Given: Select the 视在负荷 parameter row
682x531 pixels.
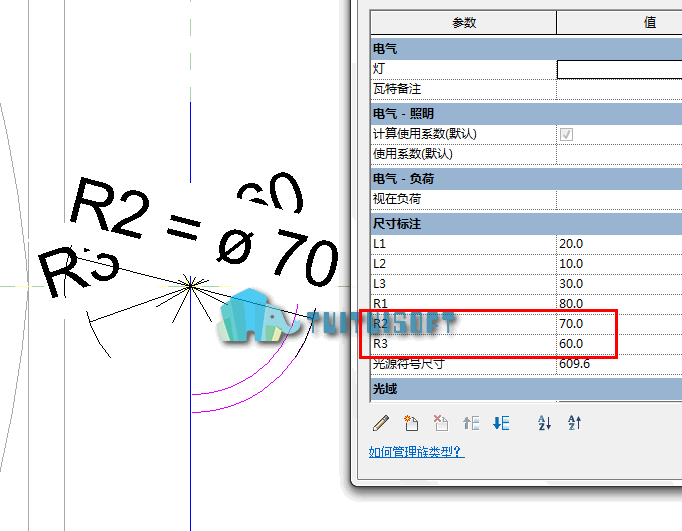Looking at the screenshot, I should pyautogui.click(x=526, y=199).
